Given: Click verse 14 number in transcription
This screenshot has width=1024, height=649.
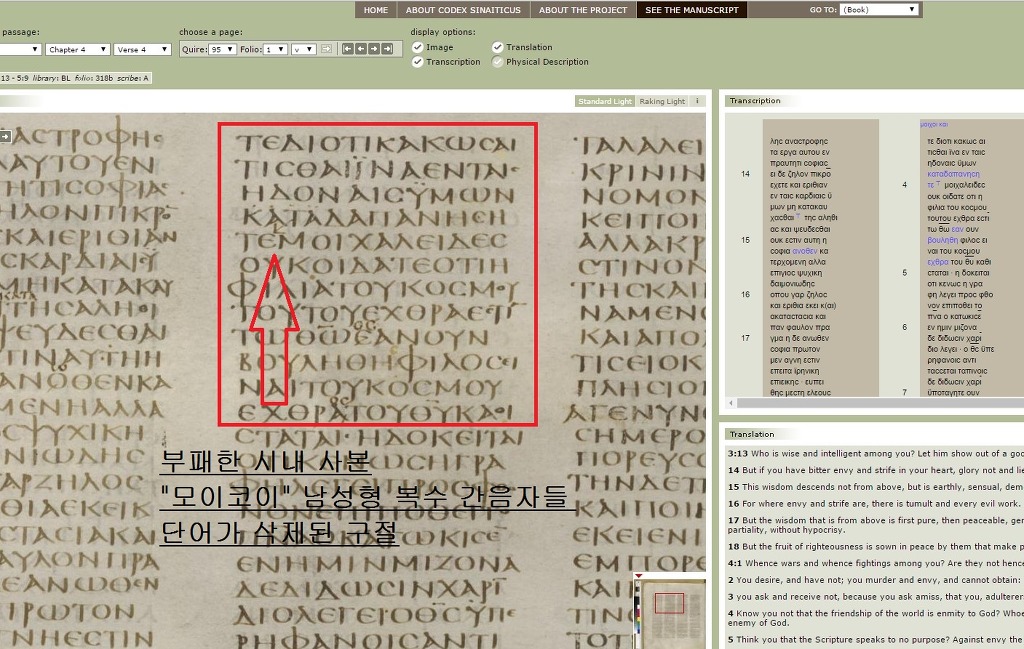Looking at the screenshot, I should click(745, 174).
